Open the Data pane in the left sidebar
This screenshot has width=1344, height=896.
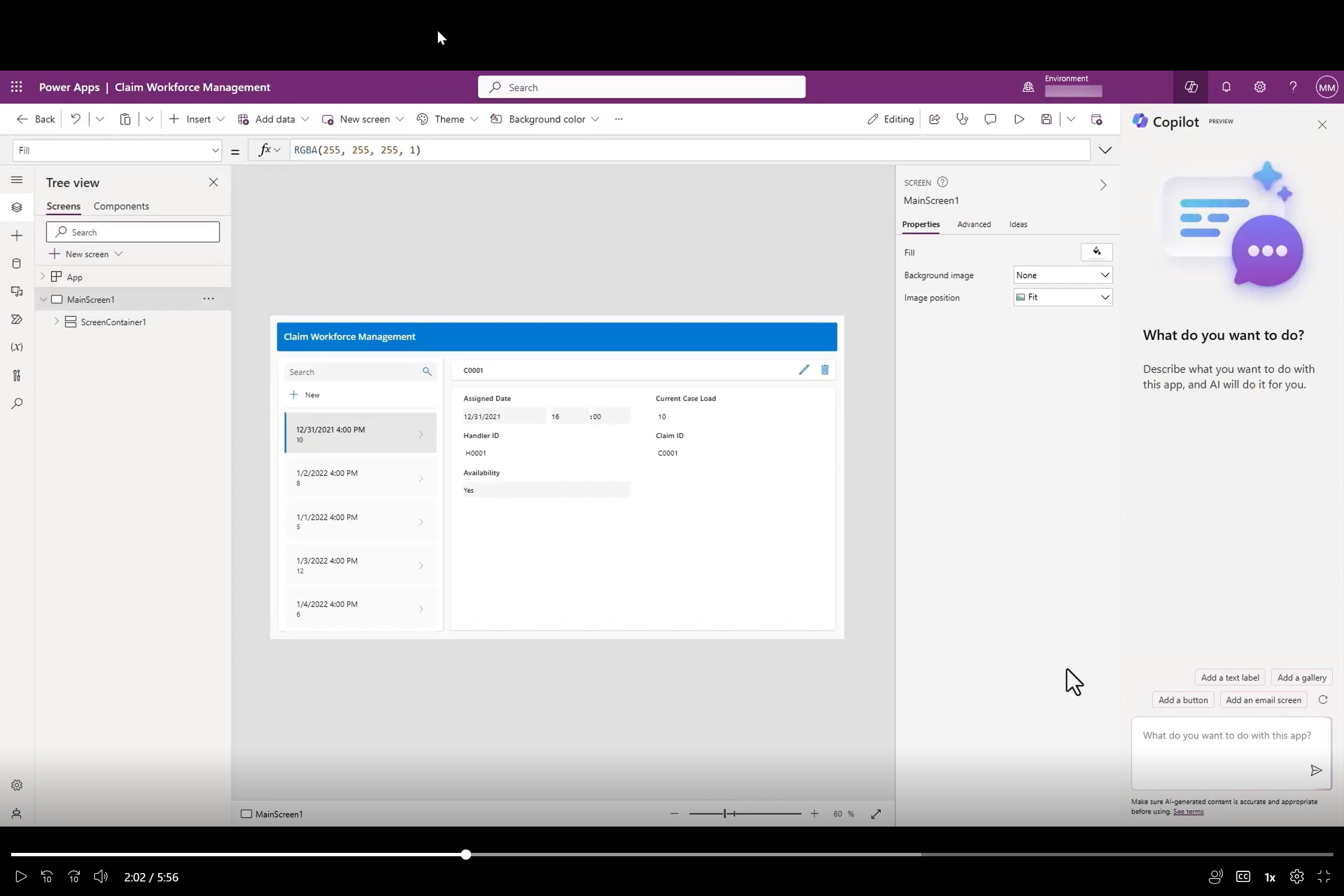pyautogui.click(x=17, y=263)
